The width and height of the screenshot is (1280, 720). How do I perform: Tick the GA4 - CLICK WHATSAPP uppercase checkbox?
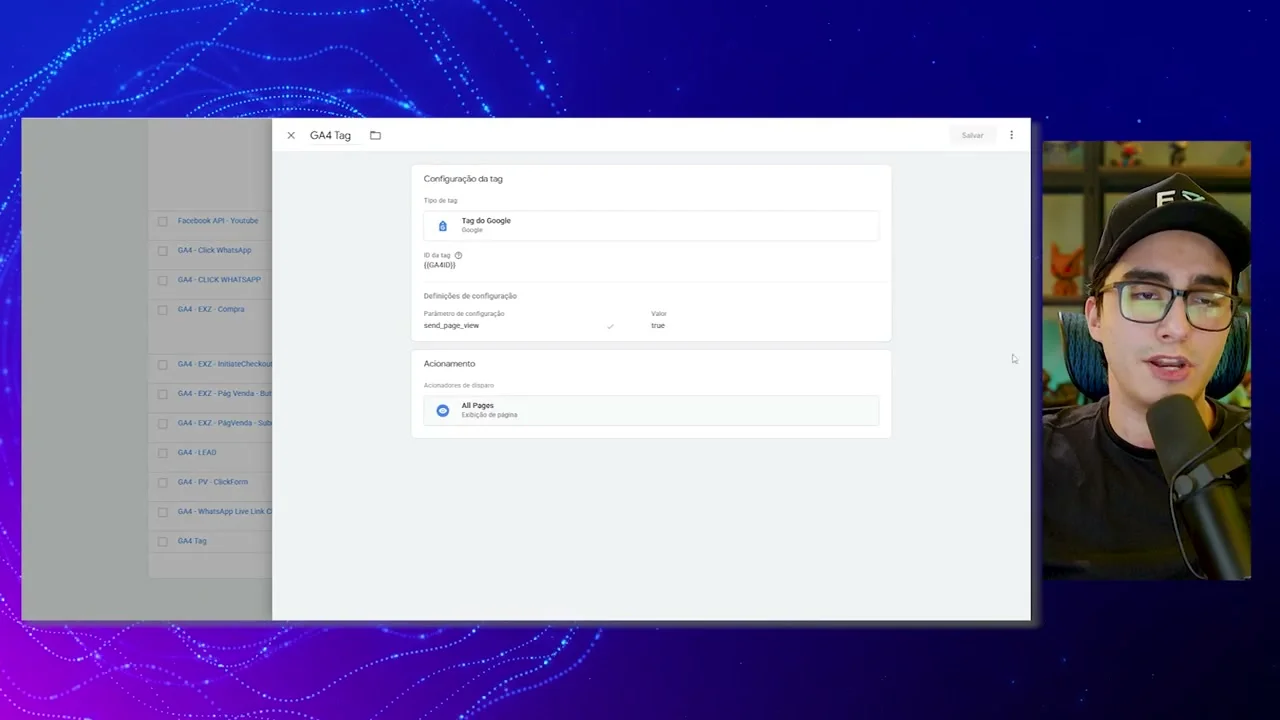point(163,280)
